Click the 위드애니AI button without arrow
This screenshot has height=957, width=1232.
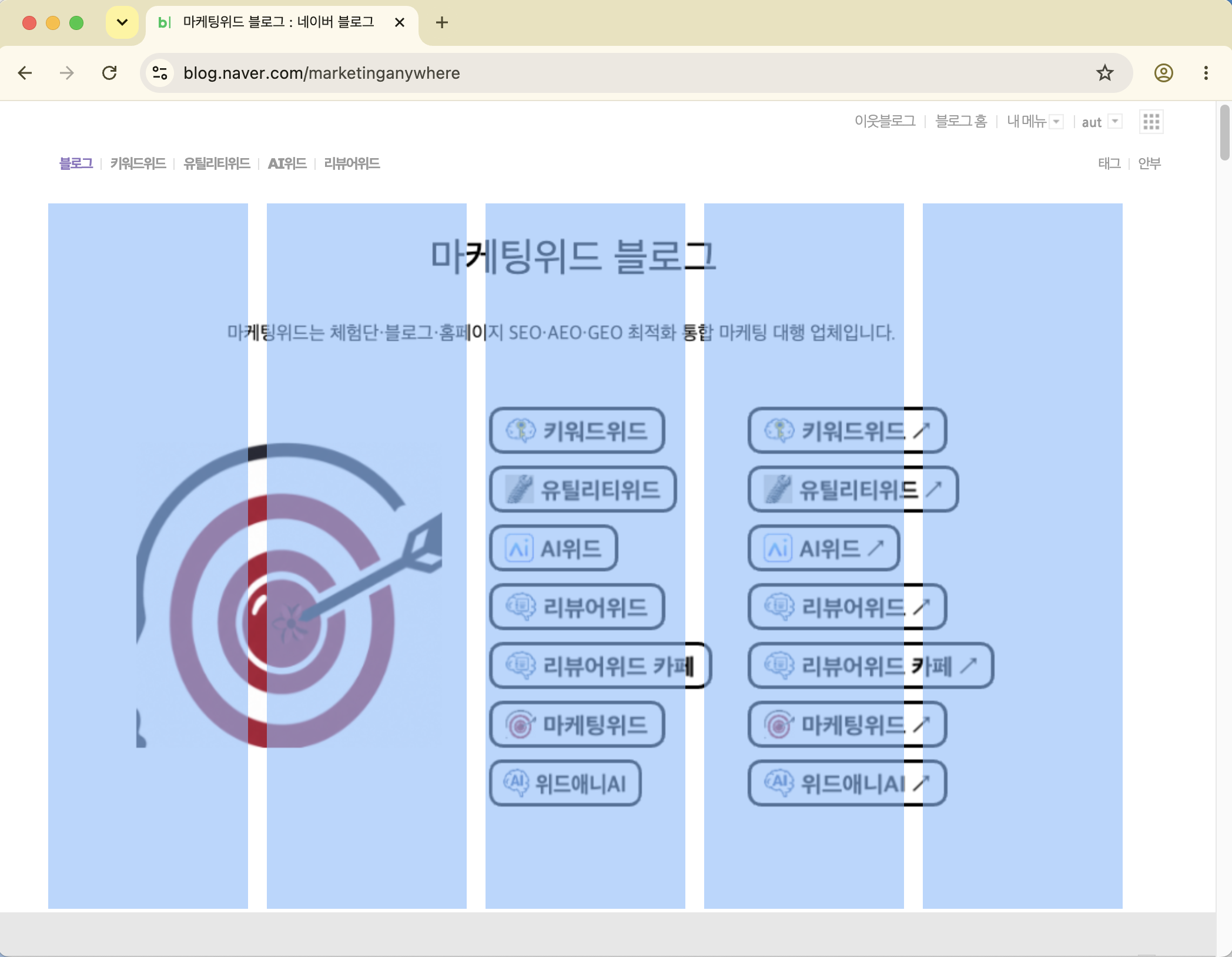(565, 783)
